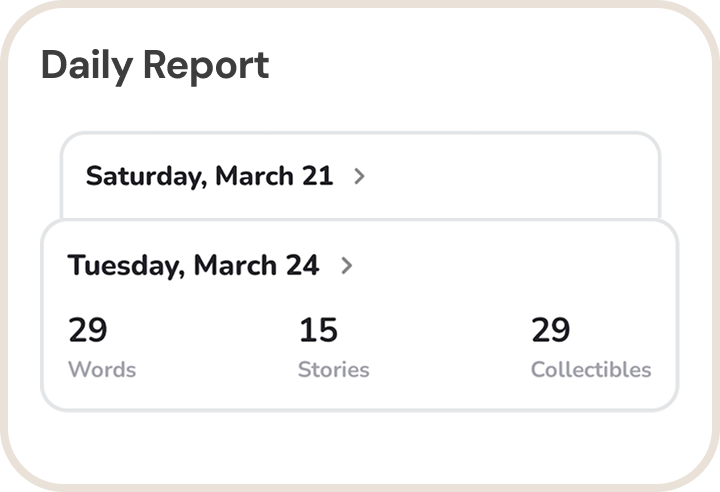This screenshot has width=720, height=492.
Task: Click the bottom edge area of Tuesday card
Action: (x=360, y=400)
